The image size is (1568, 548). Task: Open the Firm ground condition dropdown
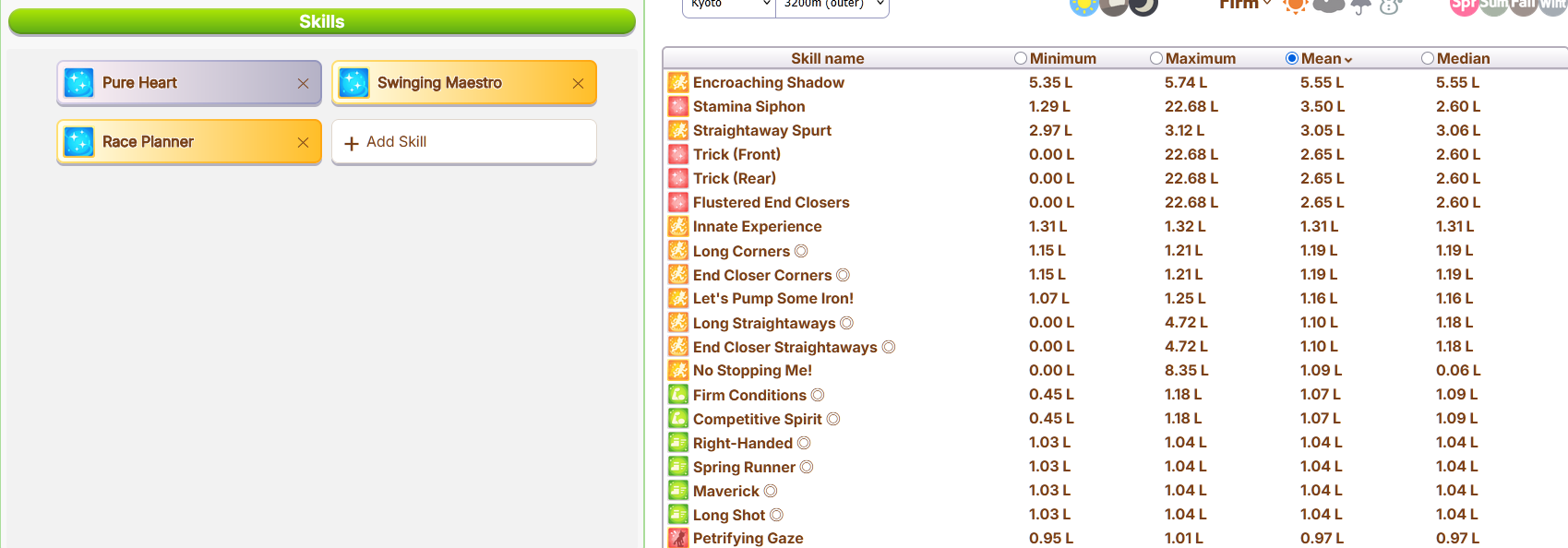(1245, 5)
